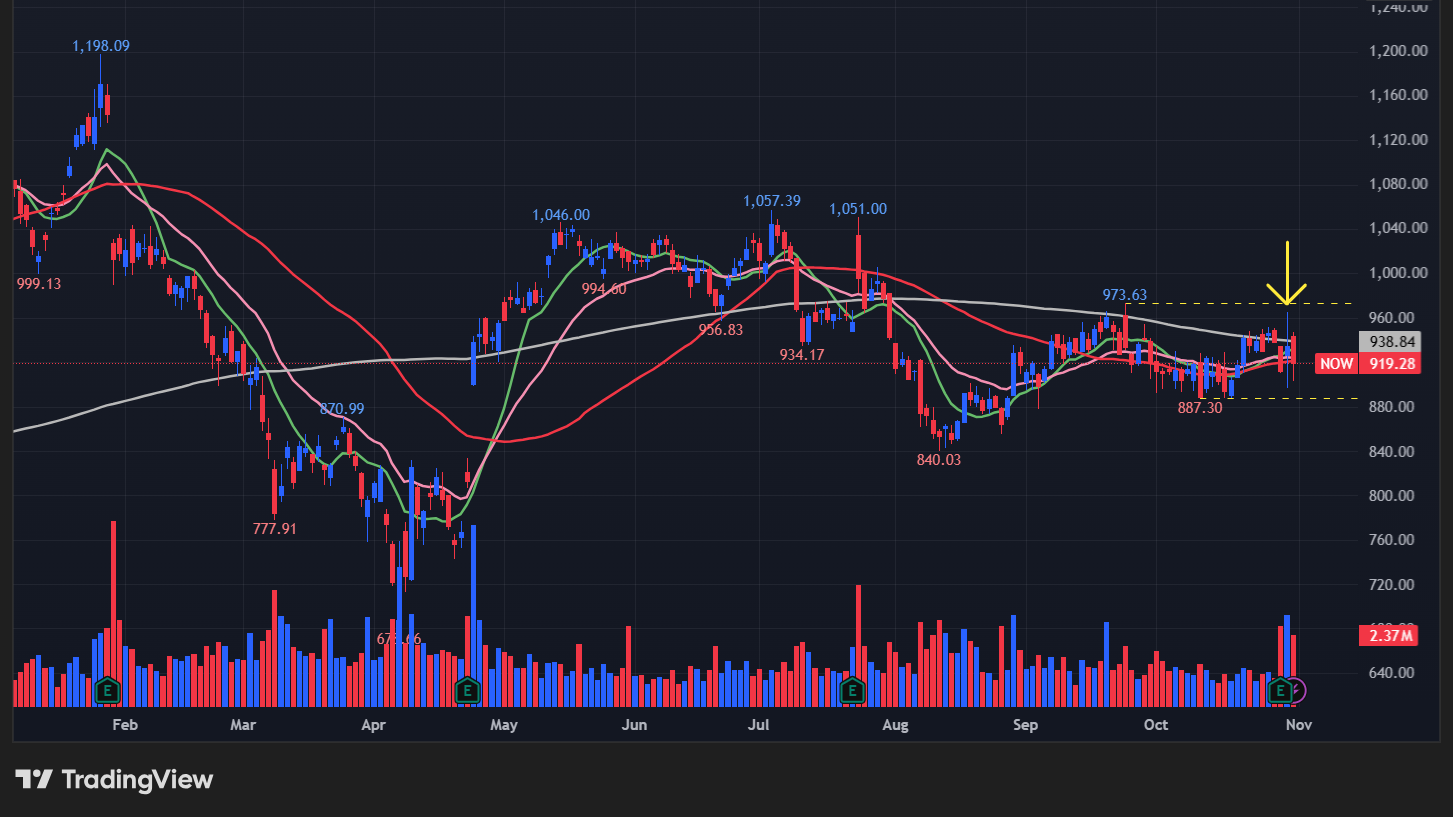Viewport: 1453px width, 817px height.
Task: Click the Jul label on time axis
Action: tap(761, 725)
